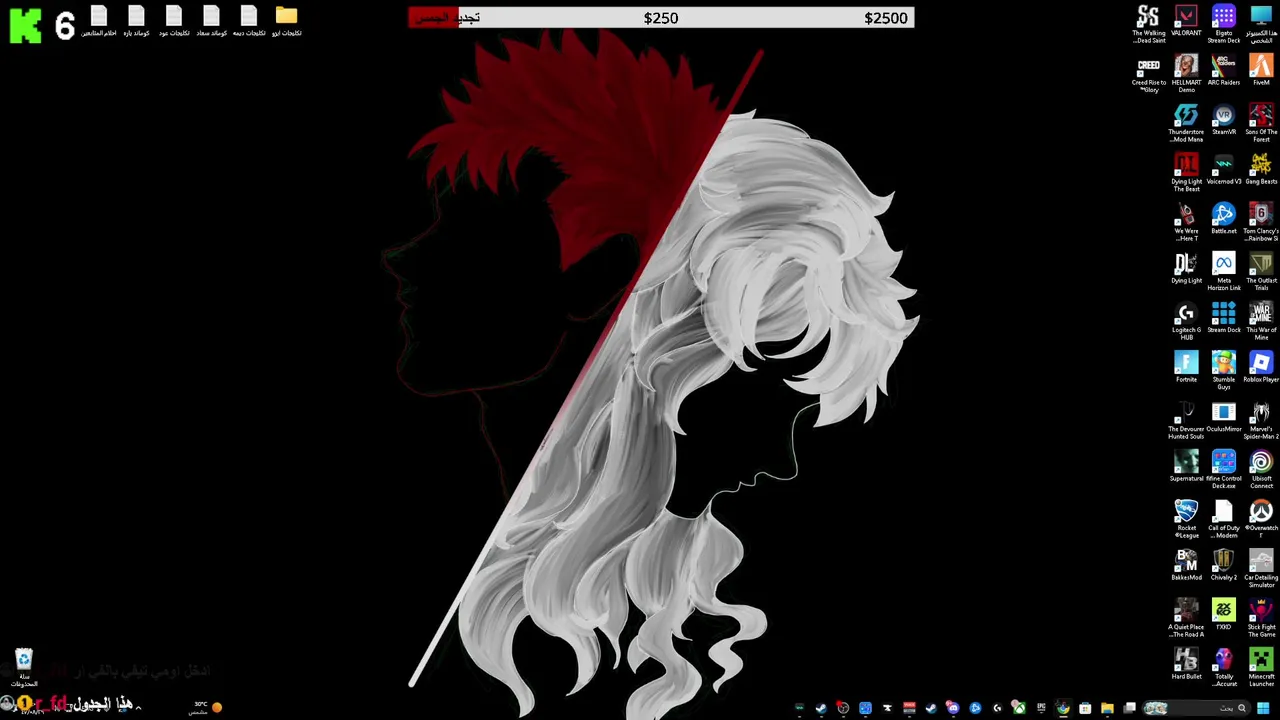Launch the Roblox Player icon

1261,367
